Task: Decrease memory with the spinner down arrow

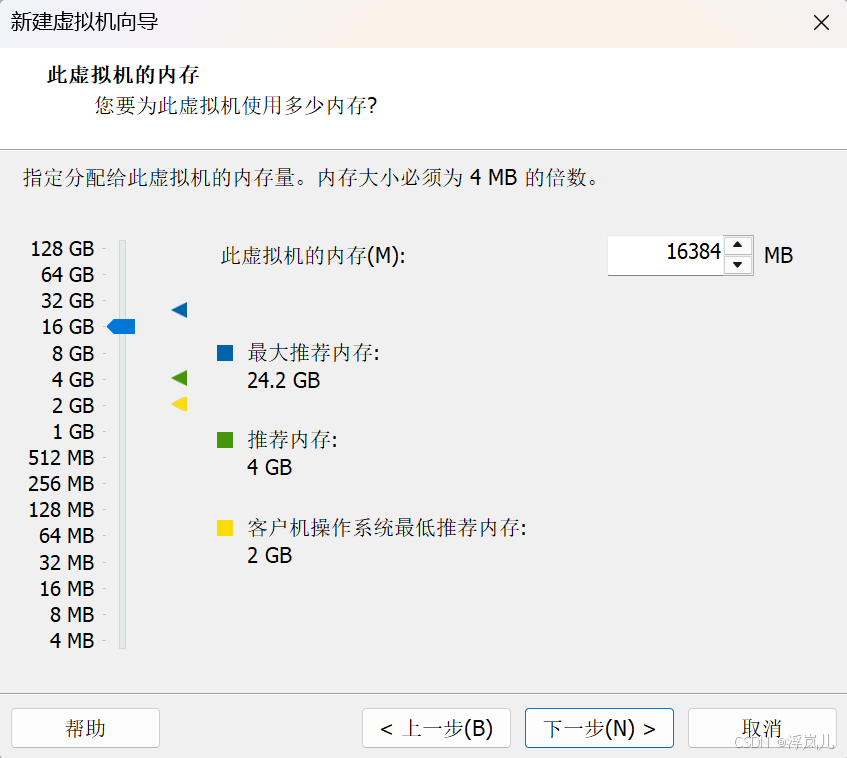Action: point(738,265)
